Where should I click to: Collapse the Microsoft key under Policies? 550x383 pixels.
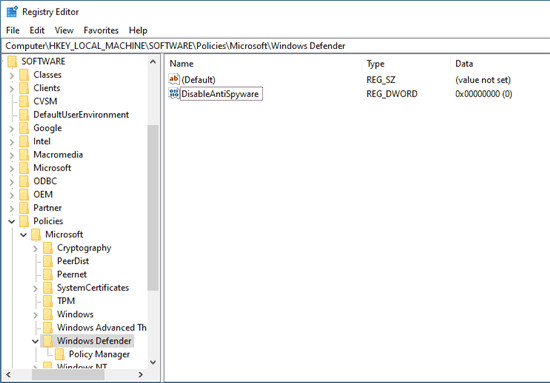[x=24, y=235]
